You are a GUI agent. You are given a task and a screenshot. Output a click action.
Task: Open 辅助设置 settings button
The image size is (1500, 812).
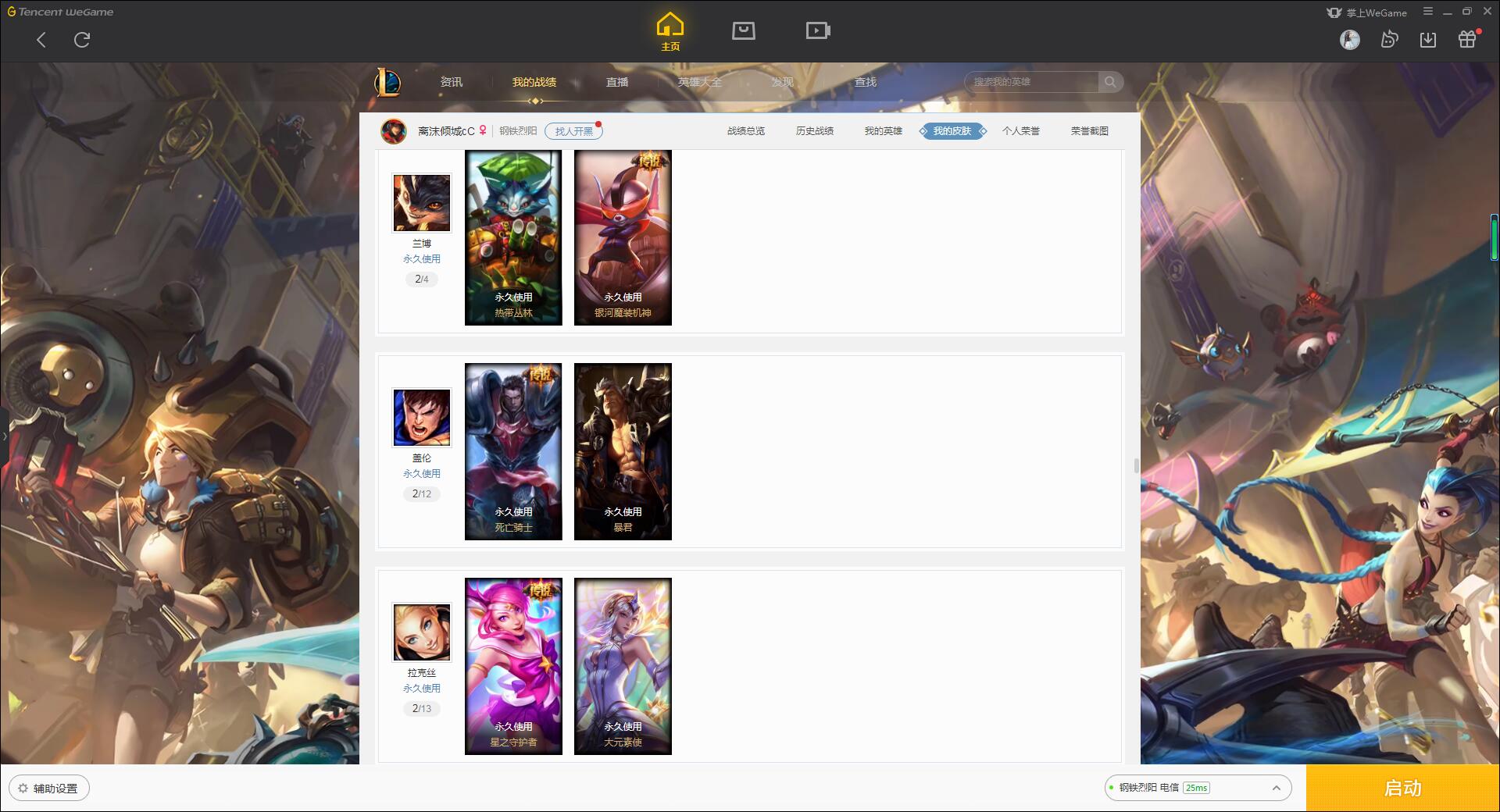coord(49,788)
